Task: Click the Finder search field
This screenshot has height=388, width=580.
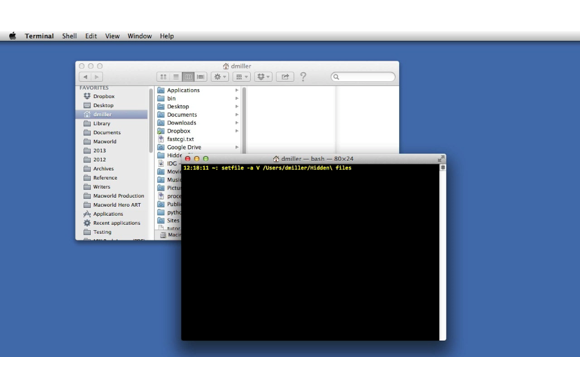Action: 363,77
